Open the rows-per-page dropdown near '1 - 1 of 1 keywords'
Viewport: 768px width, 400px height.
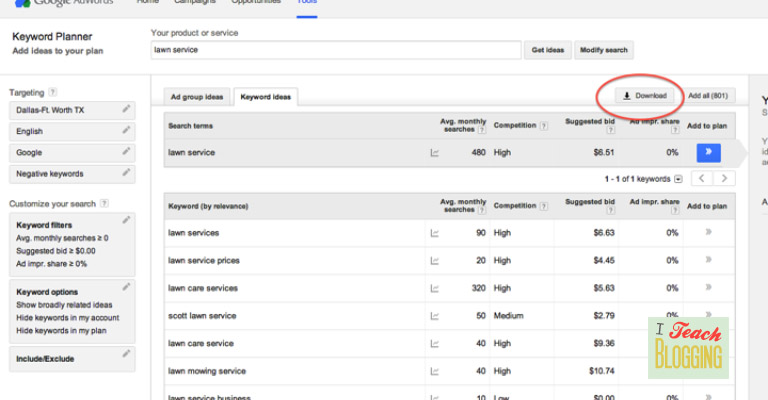(678, 179)
